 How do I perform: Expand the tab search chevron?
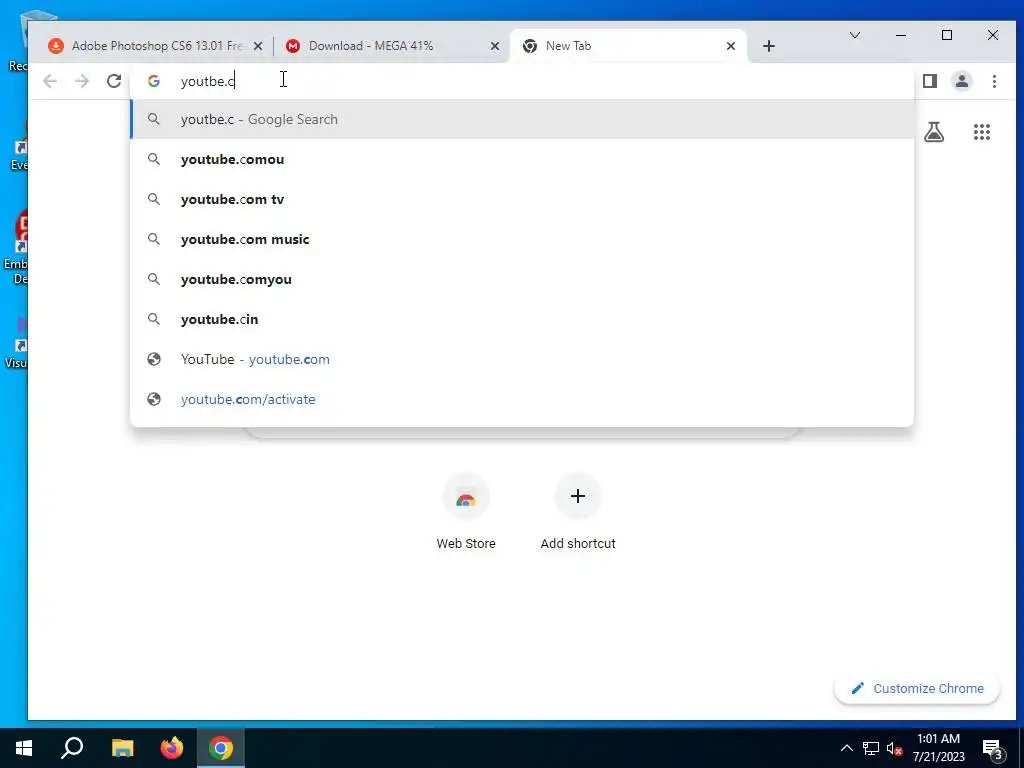(855, 35)
